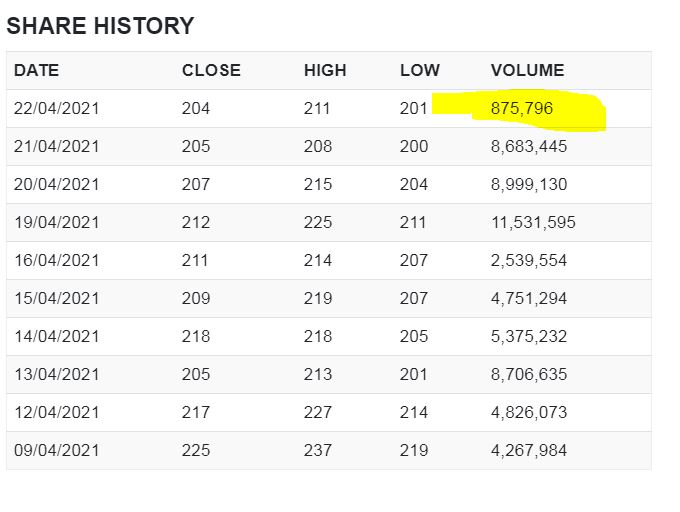Click the SHARE HISTORY heading

tap(100, 26)
